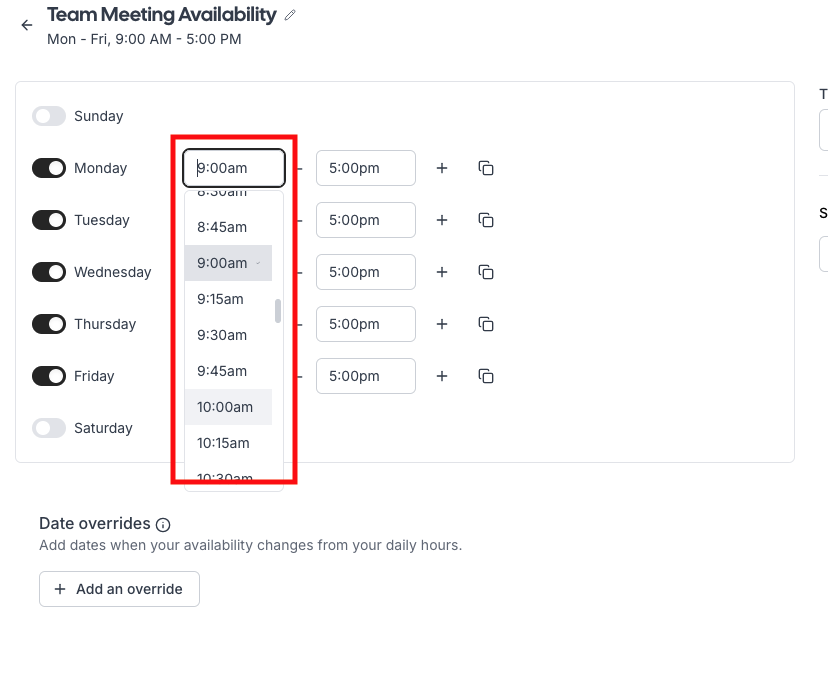Click the Add an override button
This screenshot has height=698, width=828.
[x=119, y=589]
